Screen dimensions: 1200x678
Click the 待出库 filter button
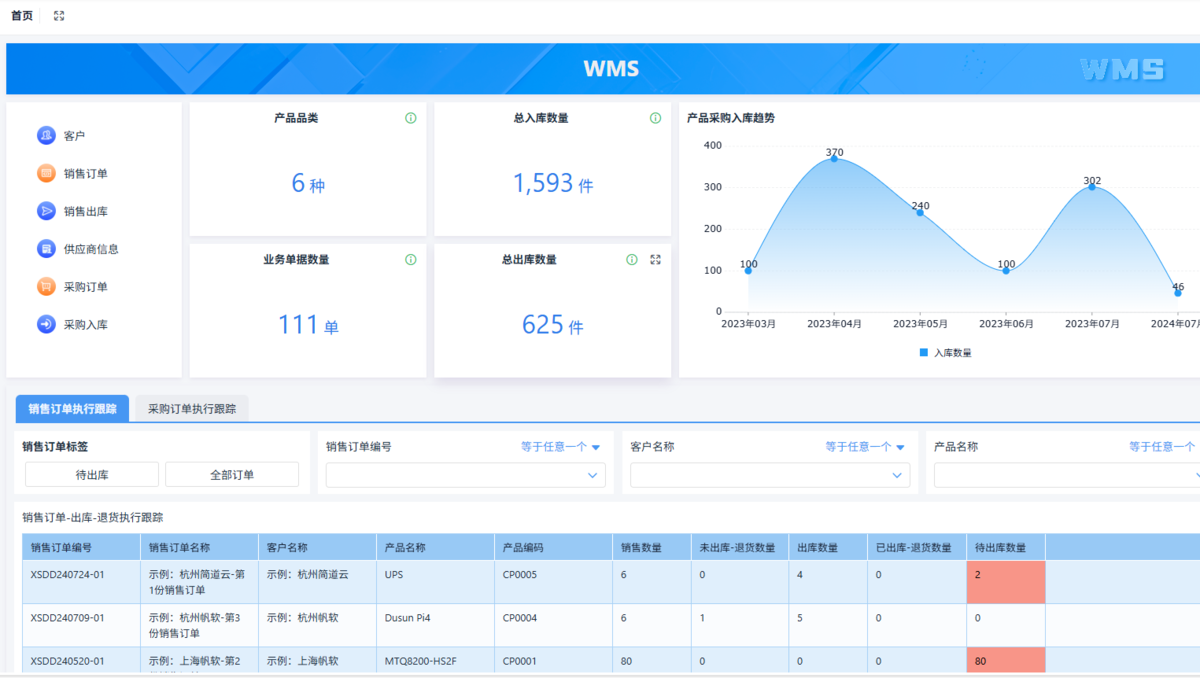(92, 475)
